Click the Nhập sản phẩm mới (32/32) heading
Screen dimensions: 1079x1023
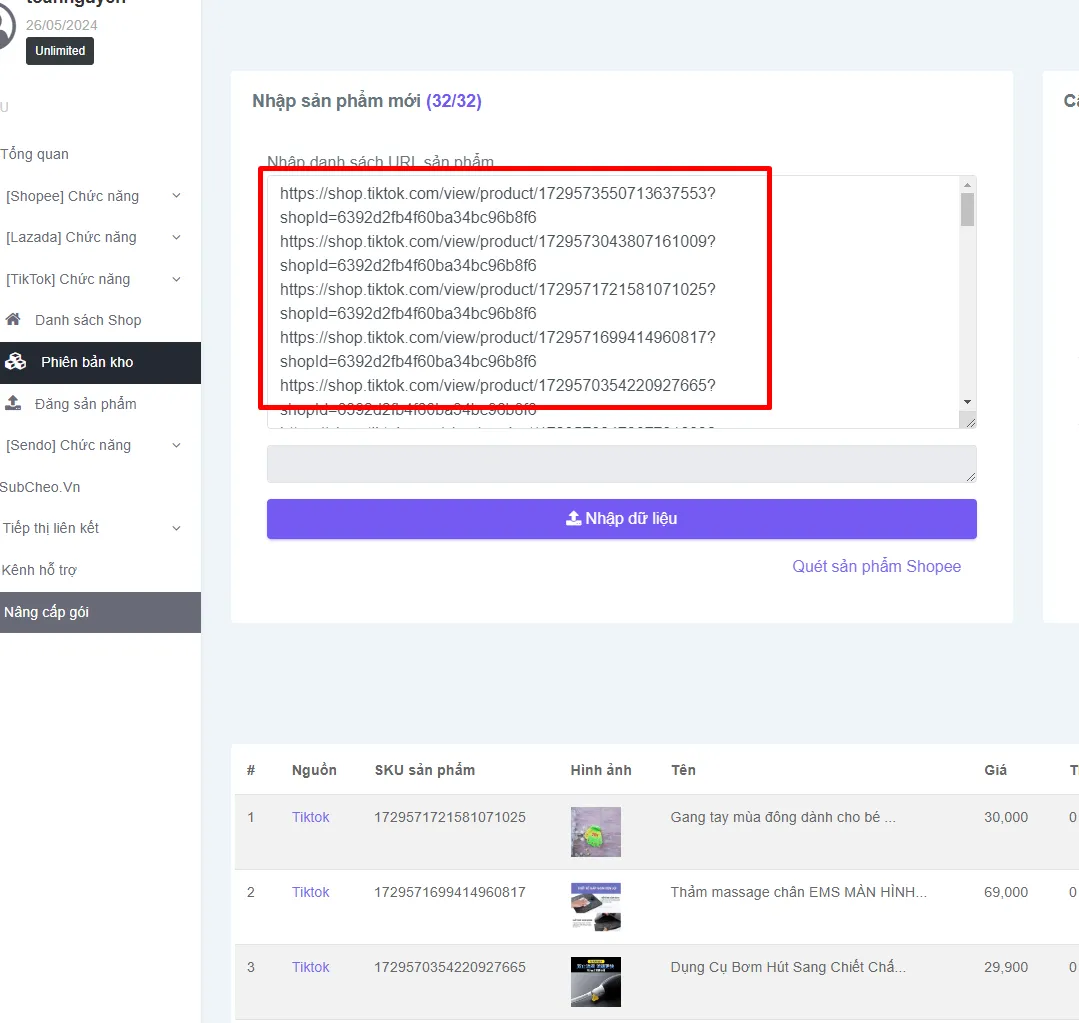[x=367, y=101]
